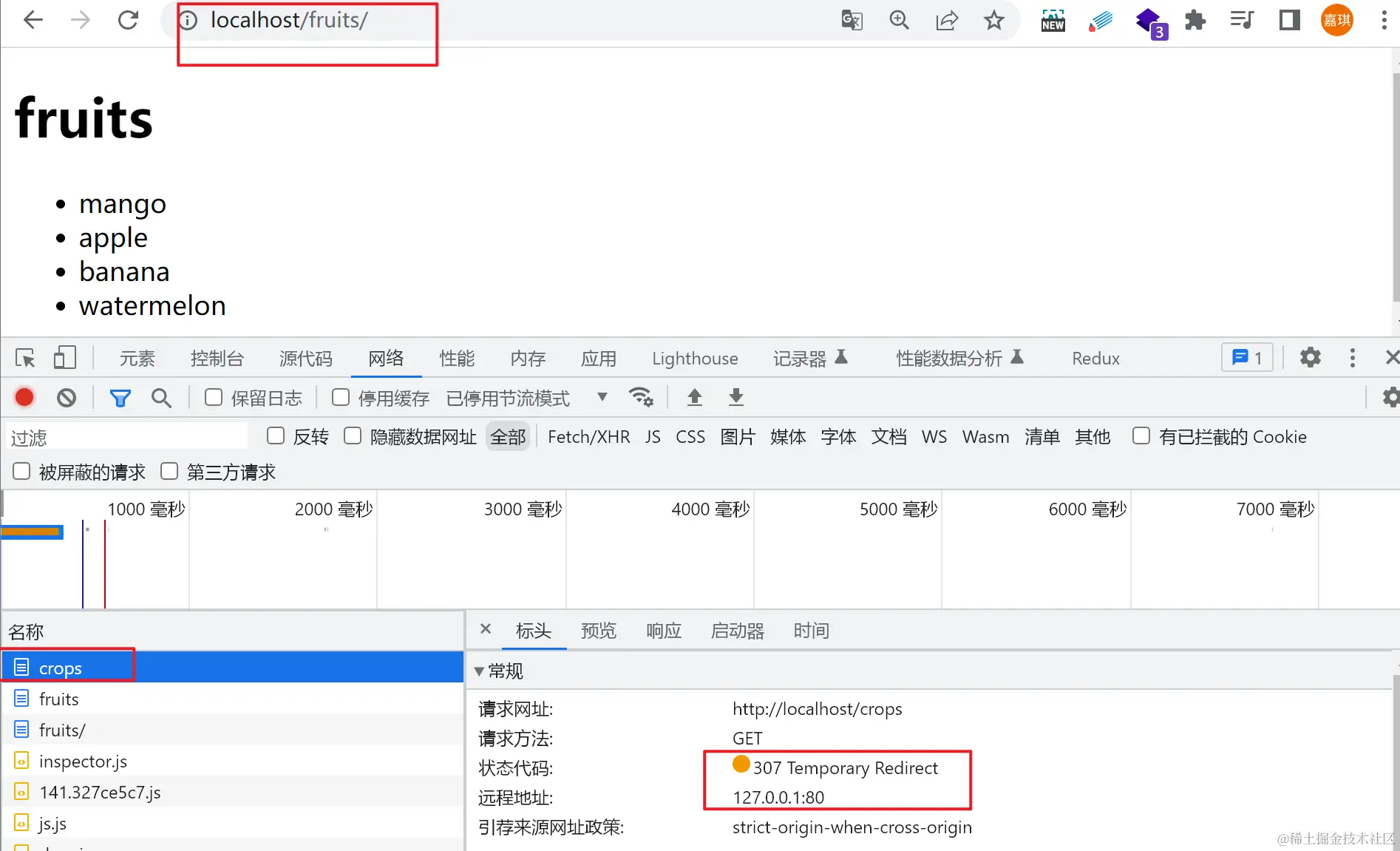Check the 隐藏数据网址 checkbox
The width and height of the screenshot is (1400, 851).
[x=353, y=435]
